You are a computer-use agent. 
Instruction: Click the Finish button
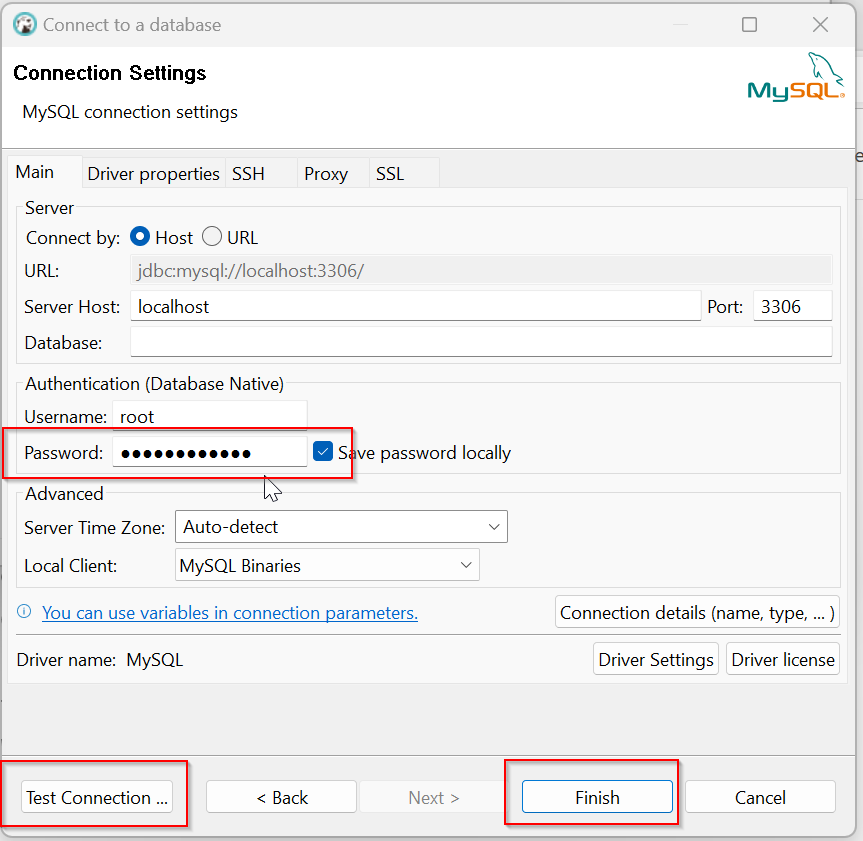click(597, 797)
